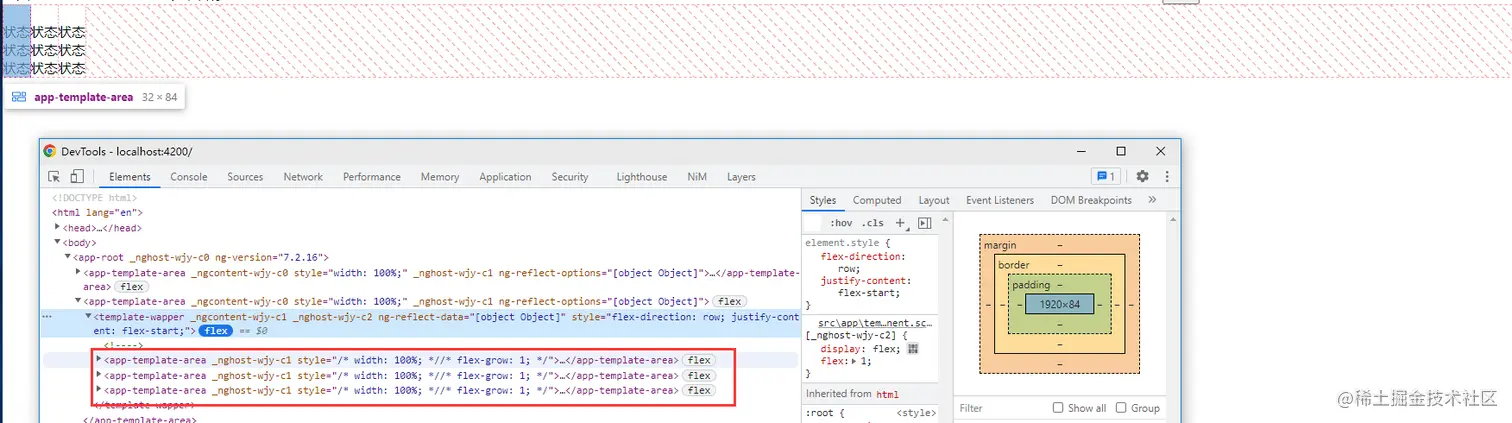Switch to the Computed sidebar tab
This screenshot has width=1512, height=423.
click(x=877, y=200)
